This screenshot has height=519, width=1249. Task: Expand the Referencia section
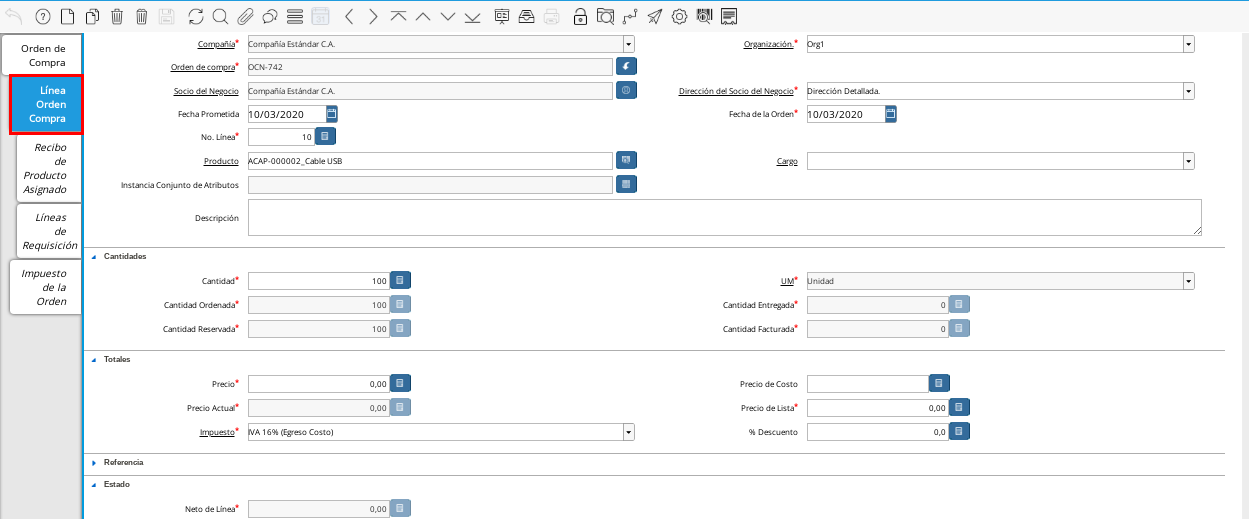pos(94,463)
